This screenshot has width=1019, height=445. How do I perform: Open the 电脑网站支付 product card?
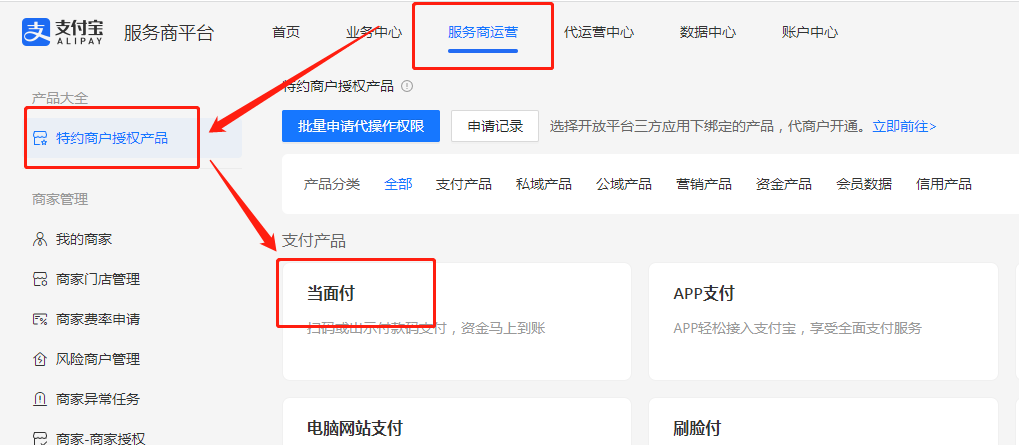(x=457, y=422)
